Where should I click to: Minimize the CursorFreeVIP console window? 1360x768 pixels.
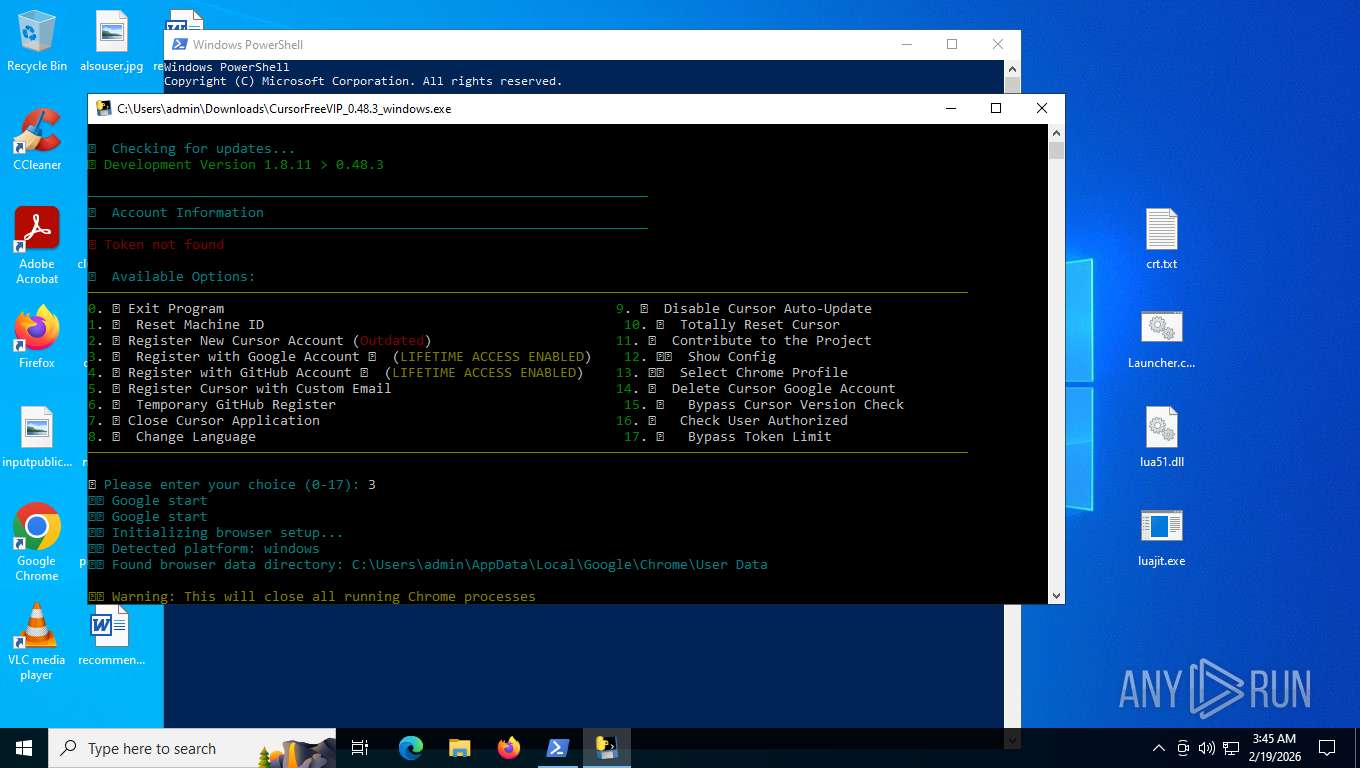point(950,108)
